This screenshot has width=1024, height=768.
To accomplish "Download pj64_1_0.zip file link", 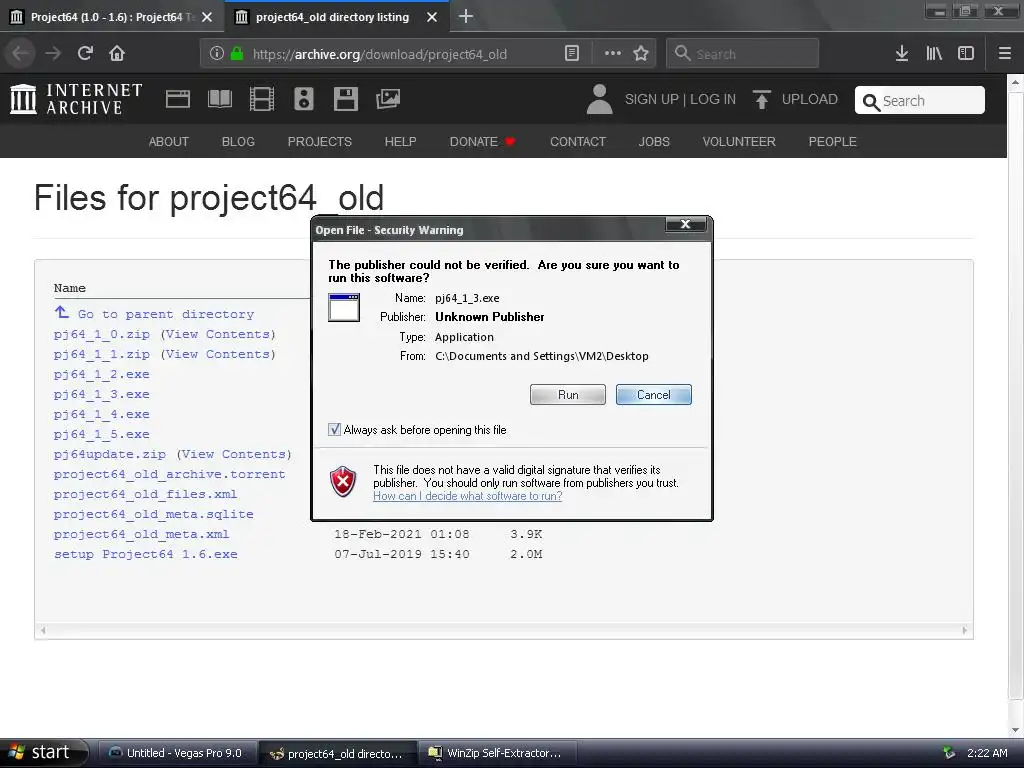I will (101, 334).
